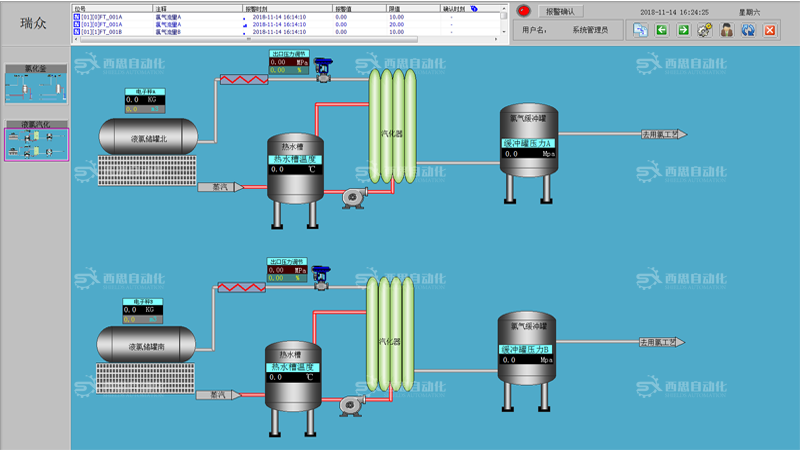
Task: Click the 系统管理员 username field
Action: (590, 30)
